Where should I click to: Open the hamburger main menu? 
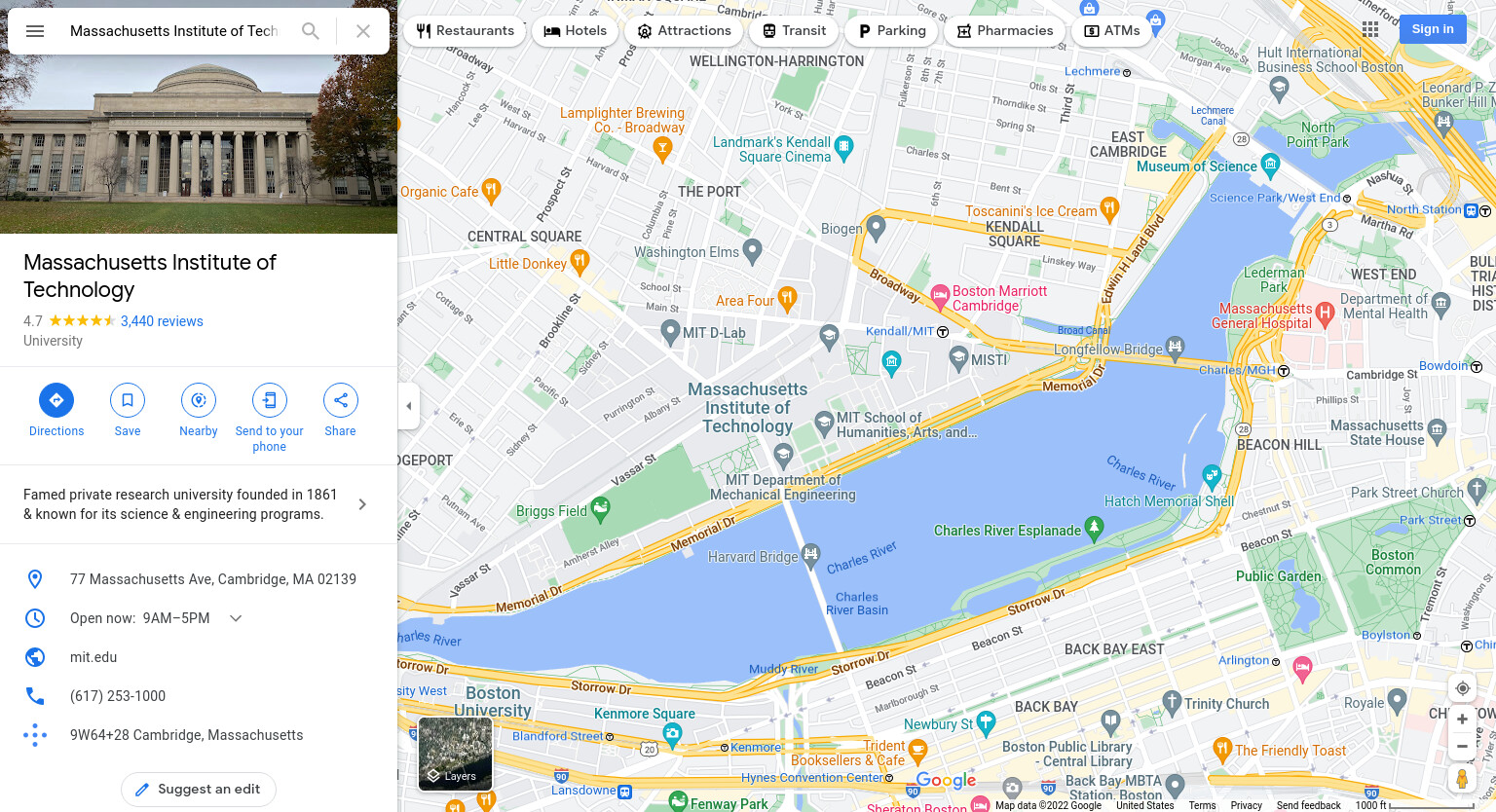point(35,31)
